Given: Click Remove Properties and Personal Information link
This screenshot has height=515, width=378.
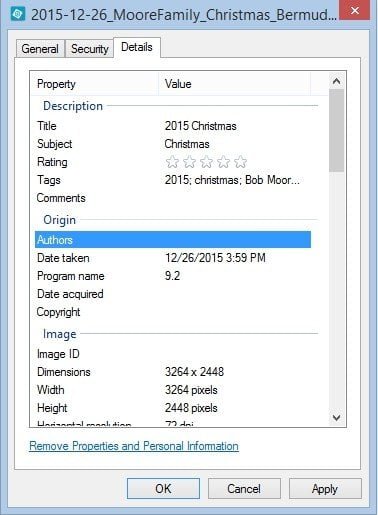Looking at the screenshot, I should click(x=134, y=446).
